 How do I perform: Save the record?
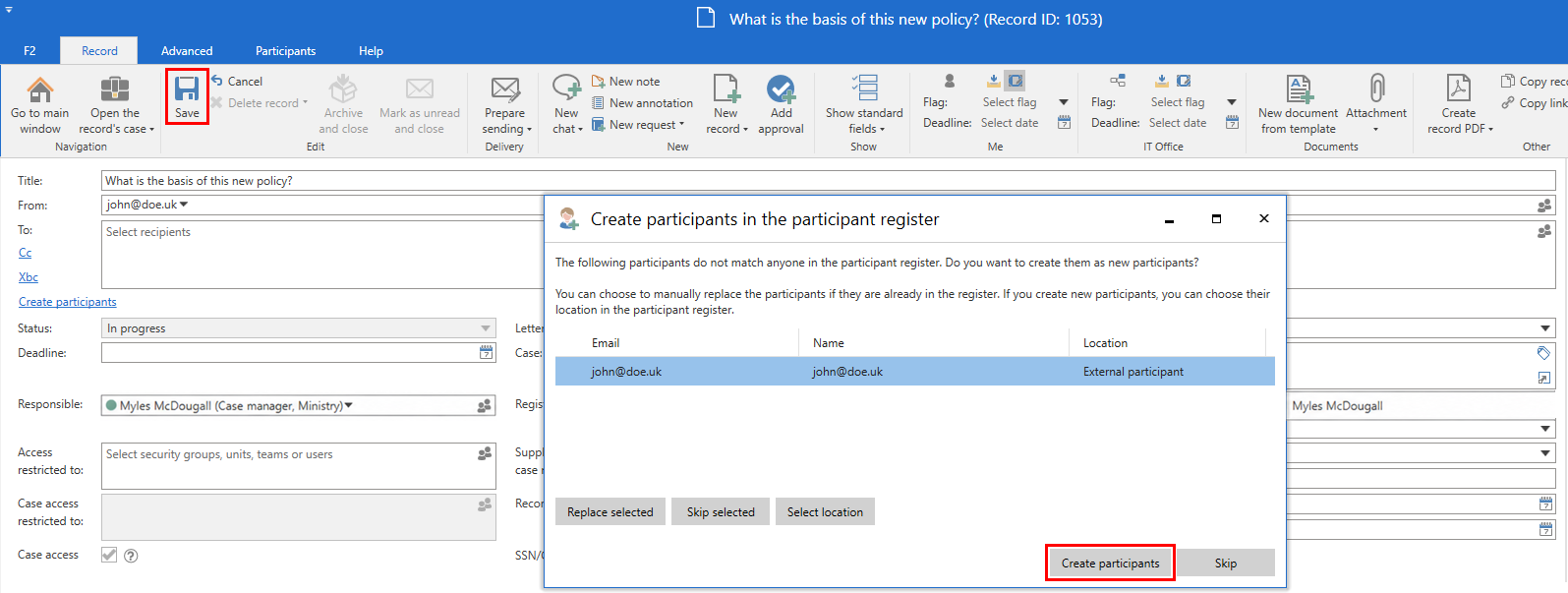click(187, 96)
